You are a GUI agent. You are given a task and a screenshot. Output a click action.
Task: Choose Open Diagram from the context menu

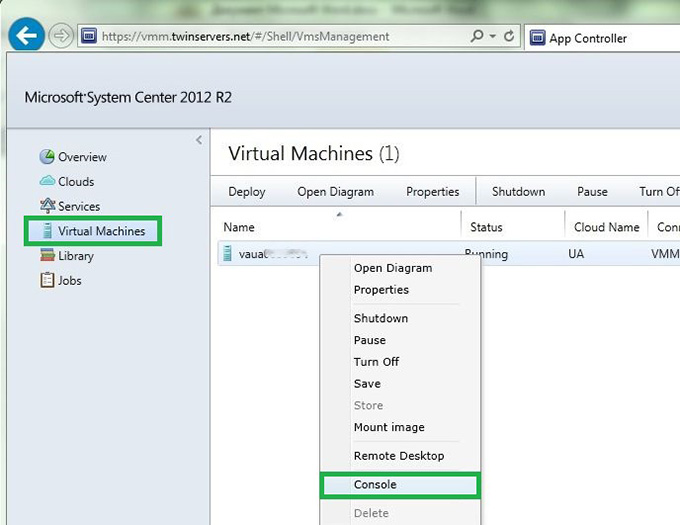coord(393,268)
